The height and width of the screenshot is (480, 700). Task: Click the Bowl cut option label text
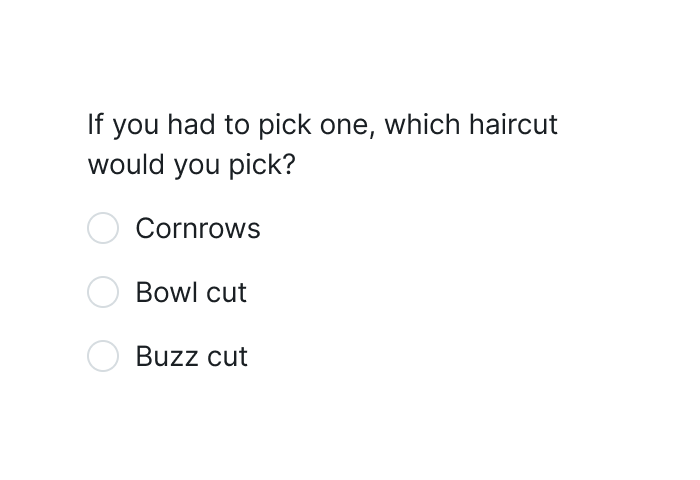191,292
